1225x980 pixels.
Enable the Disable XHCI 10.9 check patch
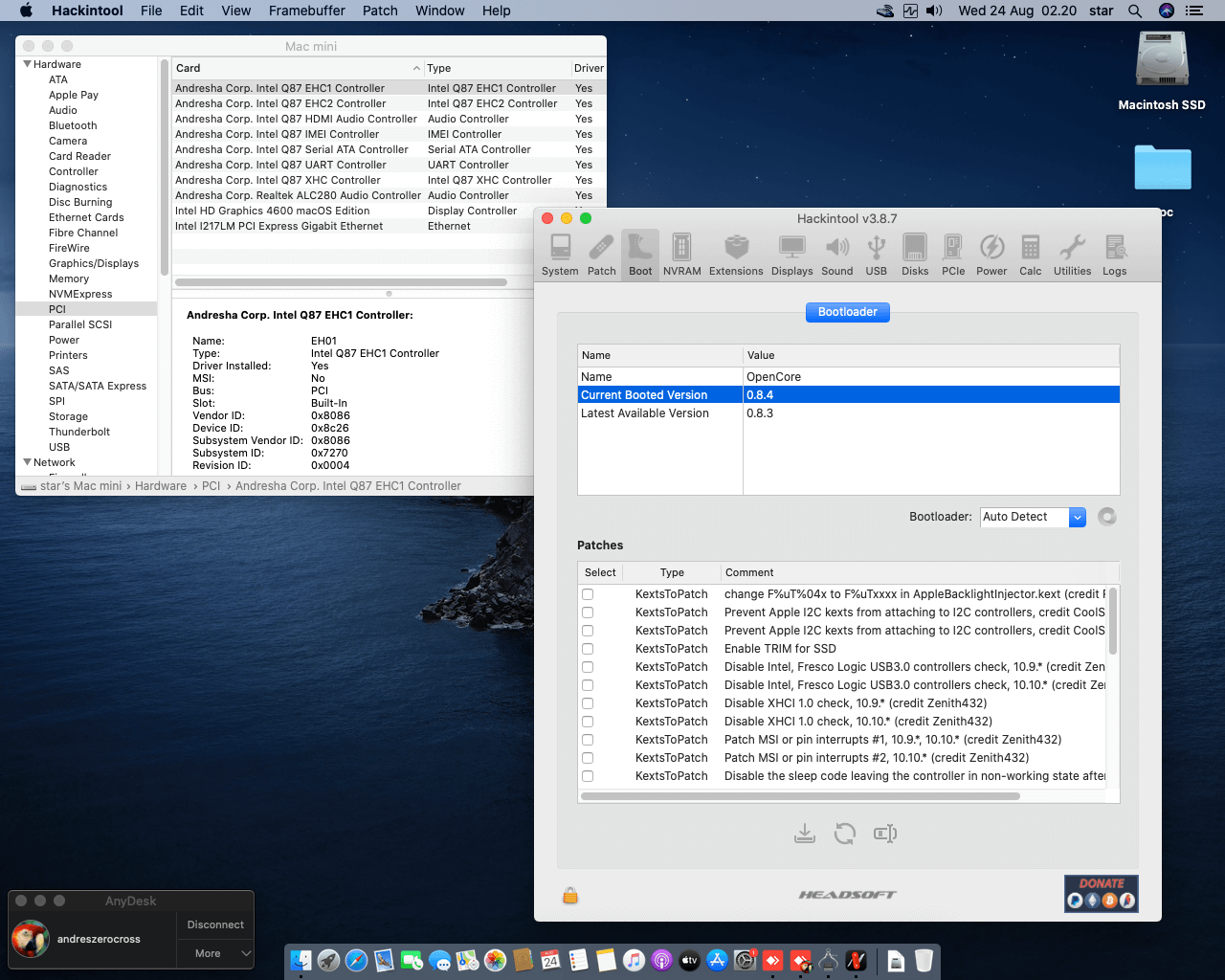588,703
